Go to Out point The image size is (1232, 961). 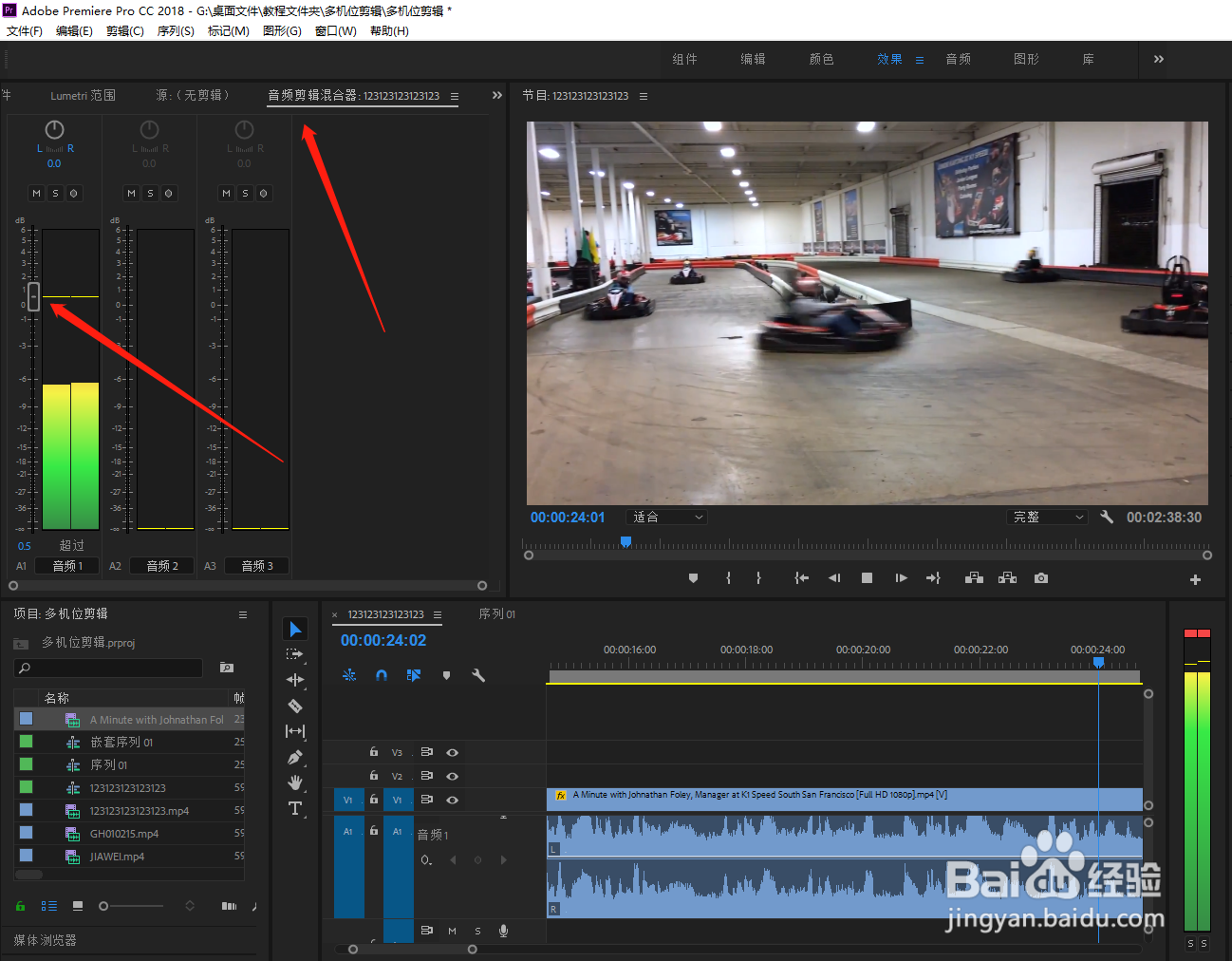(x=933, y=578)
